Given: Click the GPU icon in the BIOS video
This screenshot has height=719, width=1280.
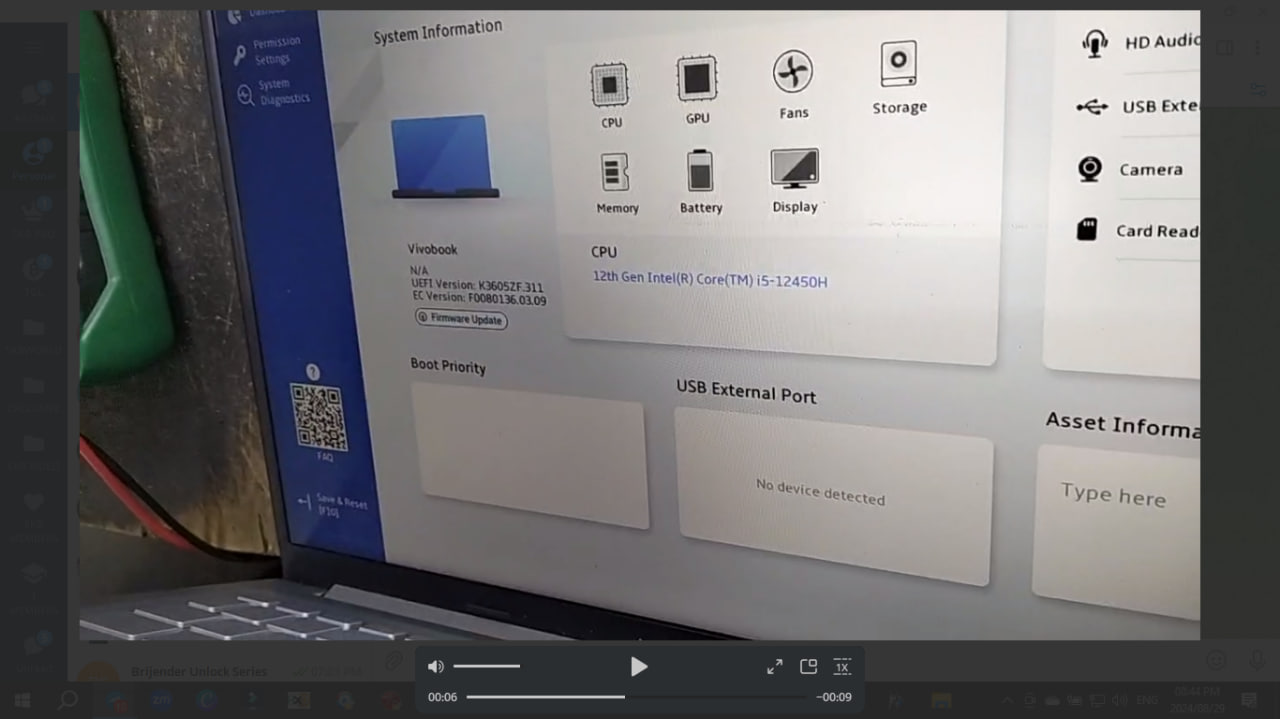Looking at the screenshot, I should pos(697,78).
